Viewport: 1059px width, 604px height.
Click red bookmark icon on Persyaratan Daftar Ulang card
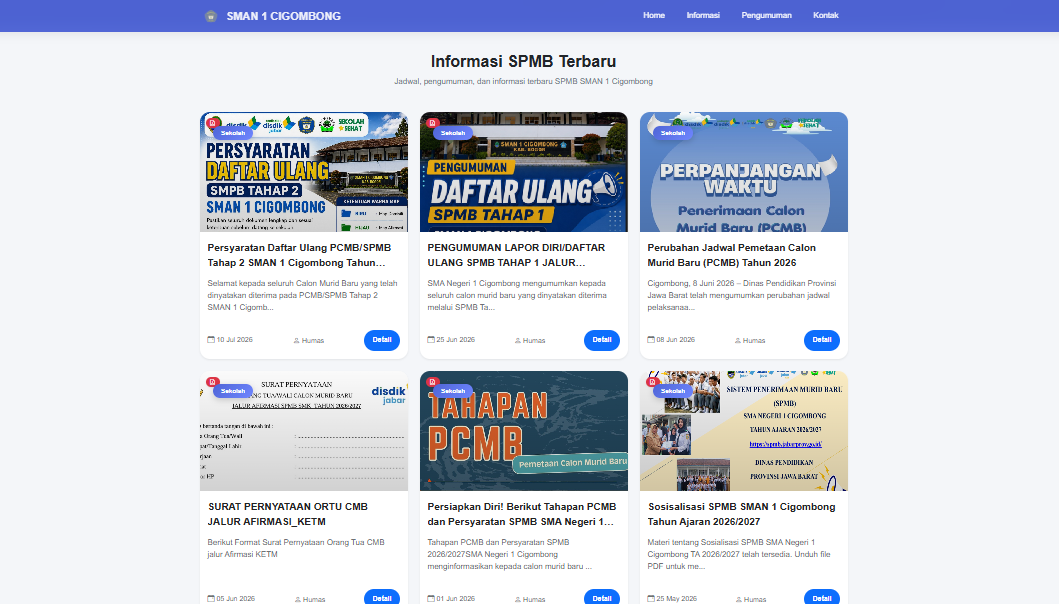pos(213,123)
